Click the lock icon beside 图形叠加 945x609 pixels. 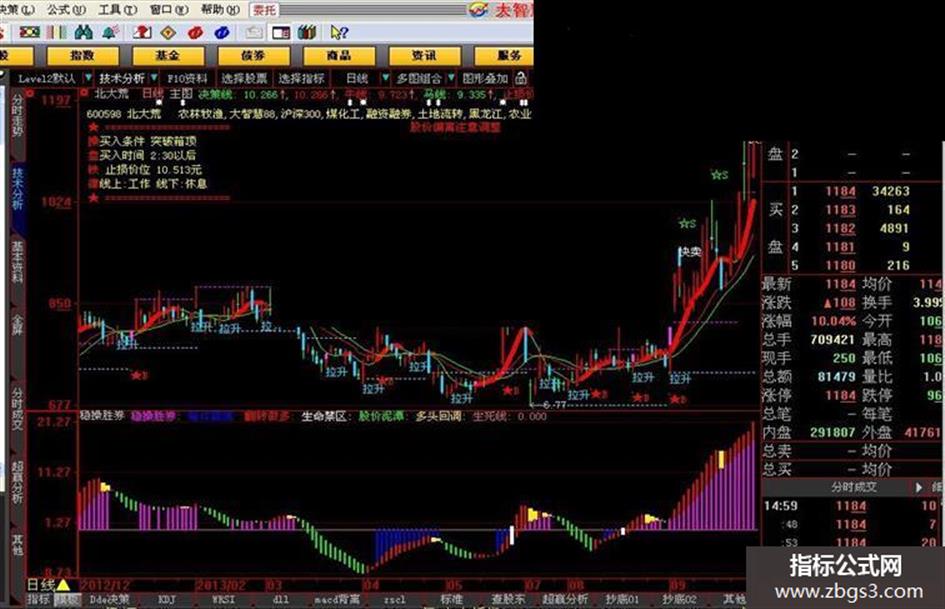point(521,78)
